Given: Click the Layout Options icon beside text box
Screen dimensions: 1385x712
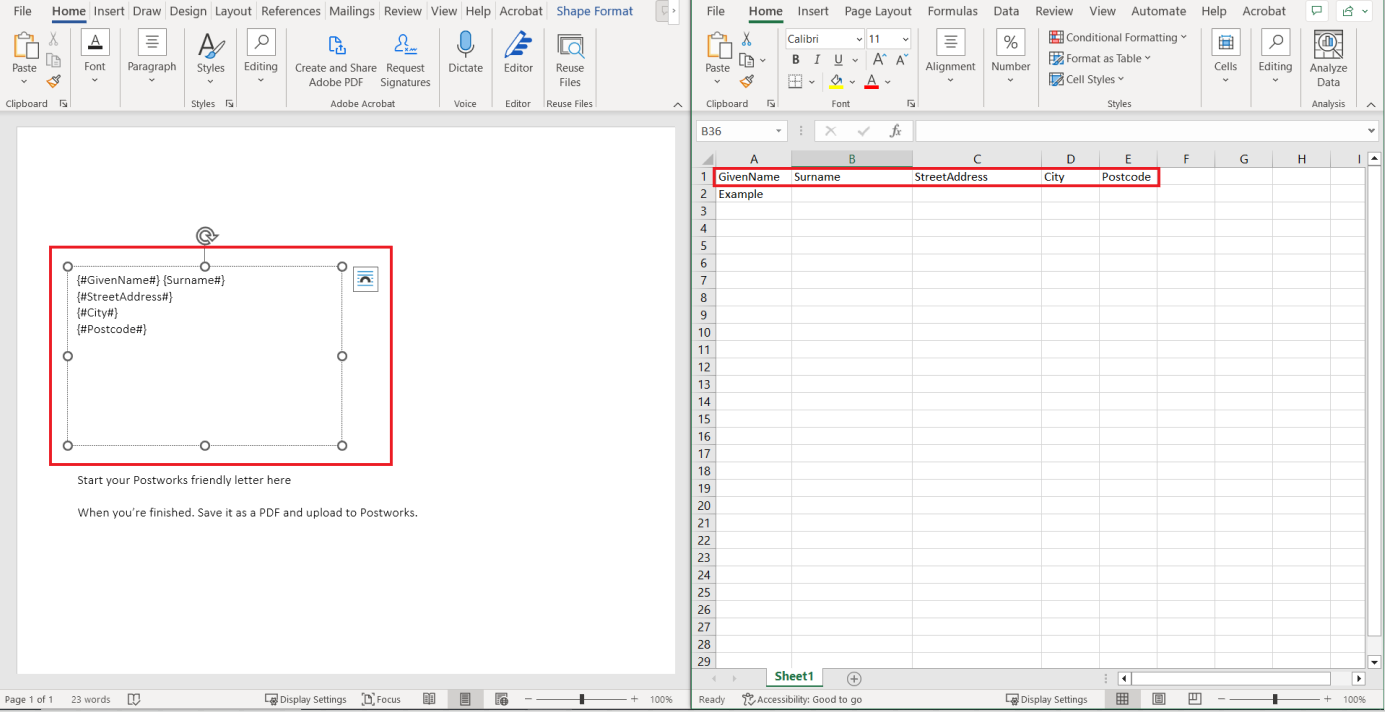Looking at the screenshot, I should coord(366,280).
